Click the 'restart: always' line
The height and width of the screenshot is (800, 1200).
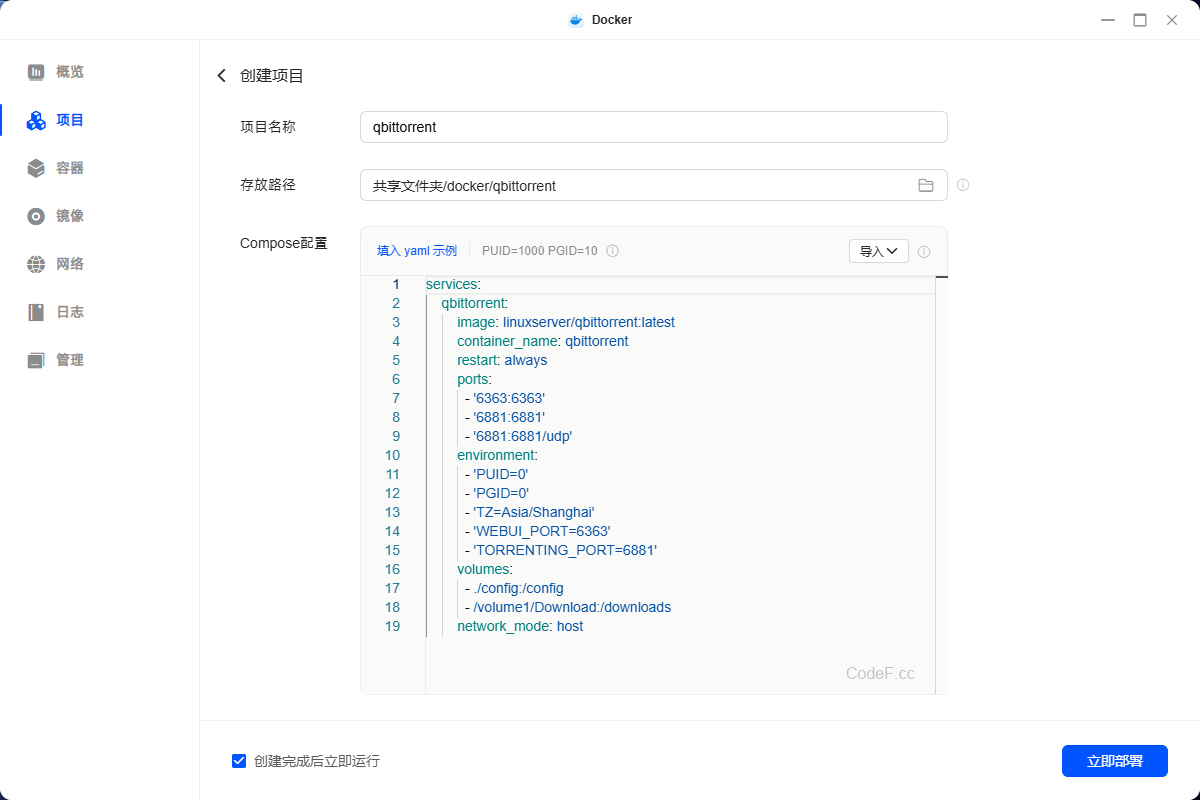[x=502, y=360]
